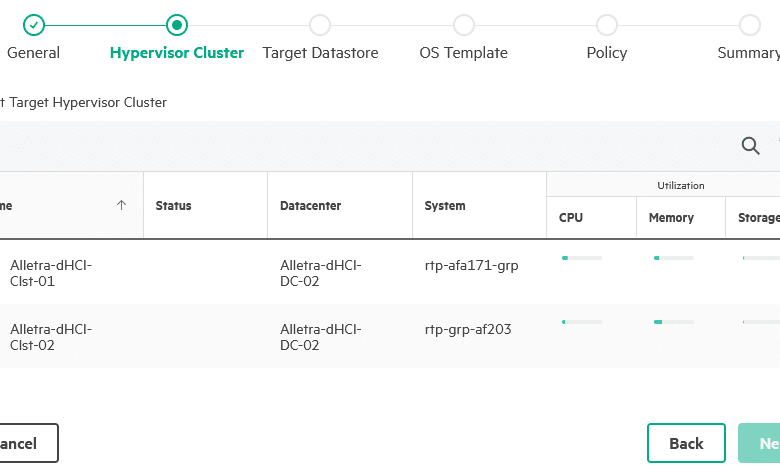Select the Summary step circle

pyautogui.click(x=750, y=25)
